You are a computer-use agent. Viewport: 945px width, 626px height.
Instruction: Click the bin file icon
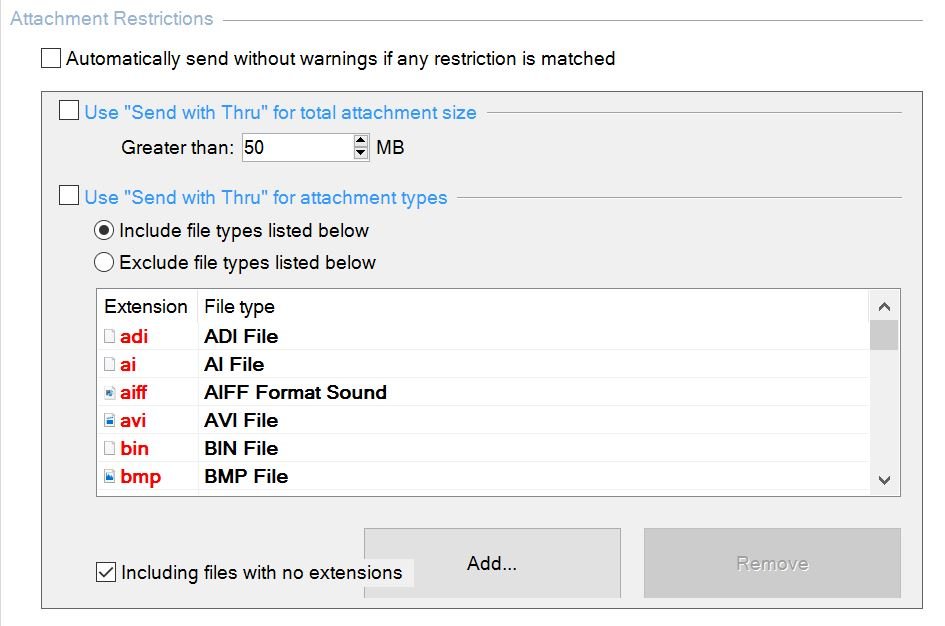tap(109, 448)
